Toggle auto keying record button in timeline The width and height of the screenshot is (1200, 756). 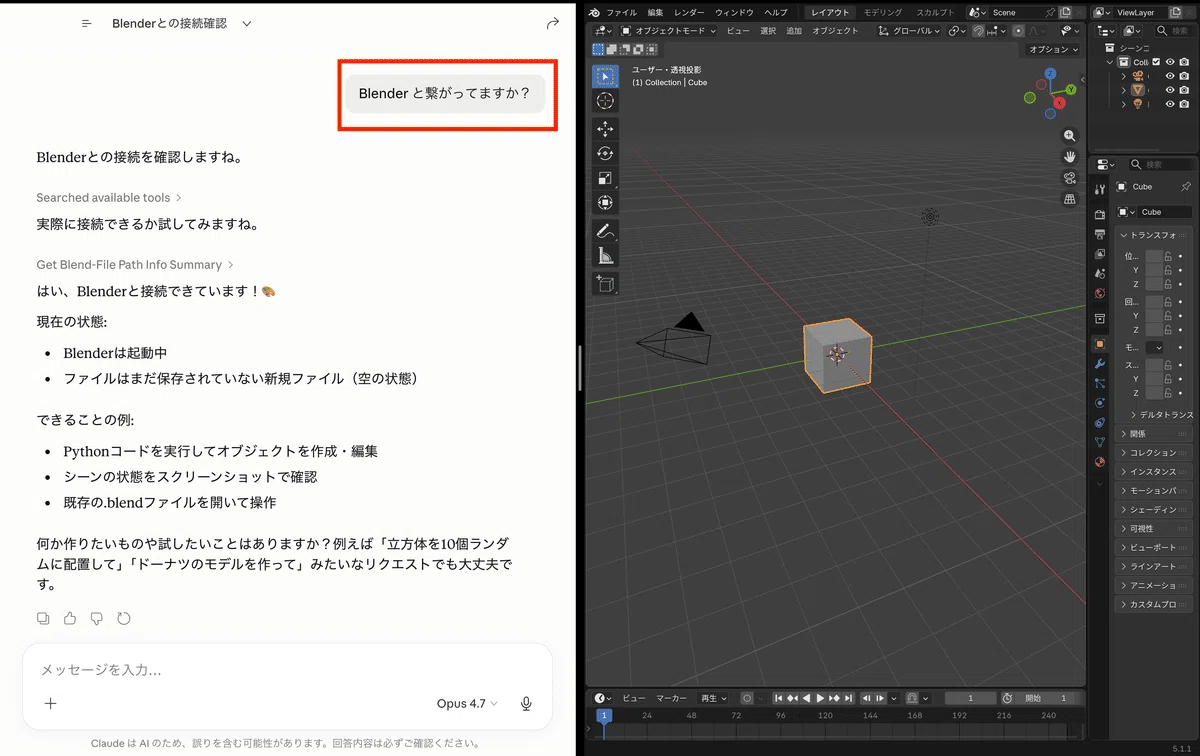[747, 698]
